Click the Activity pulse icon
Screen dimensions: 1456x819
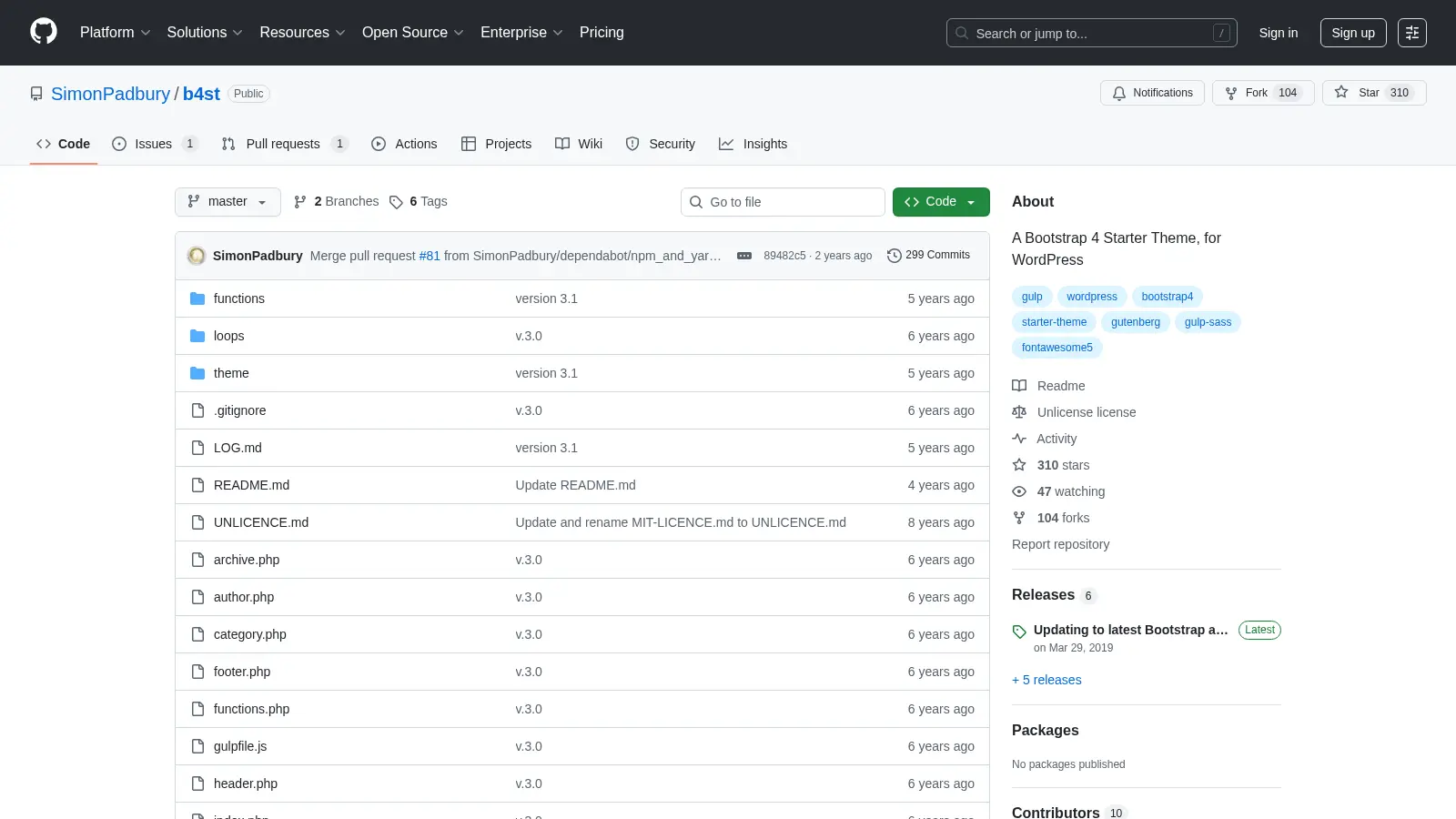(1019, 439)
